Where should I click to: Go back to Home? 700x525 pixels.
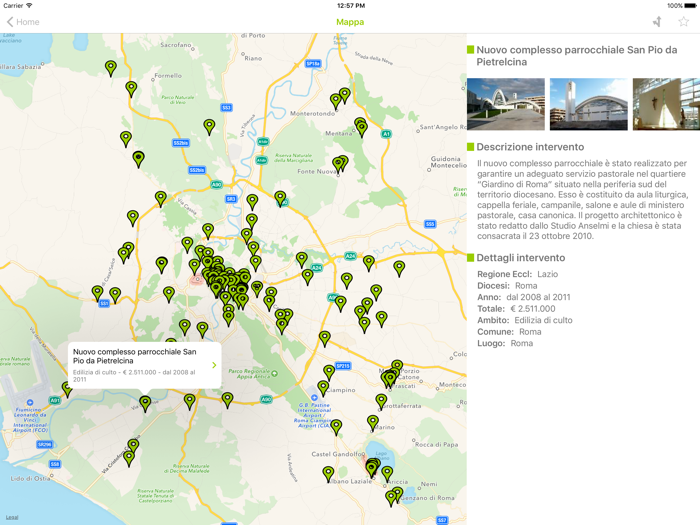click(23, 22)
